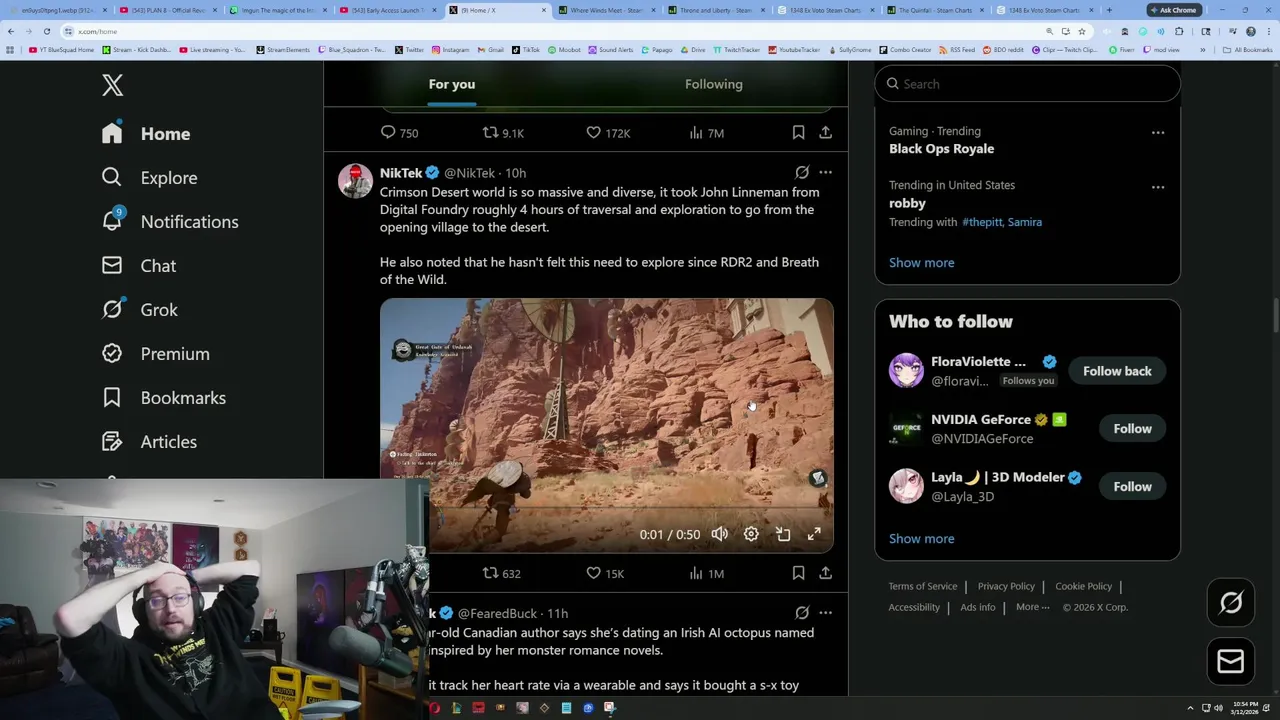Bookmark this page with the star icon
1280x720 pixels.
1081,31
